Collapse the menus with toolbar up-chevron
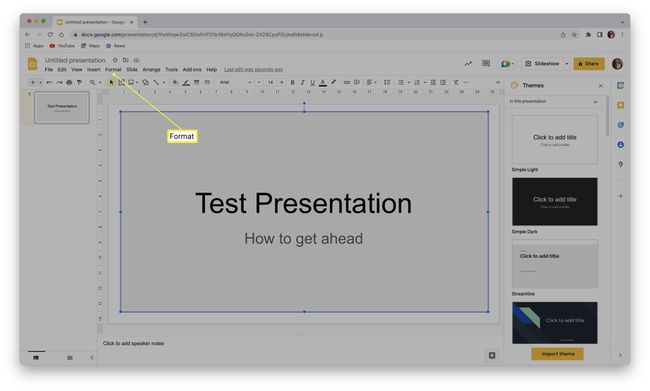 (x=498, y=83)
